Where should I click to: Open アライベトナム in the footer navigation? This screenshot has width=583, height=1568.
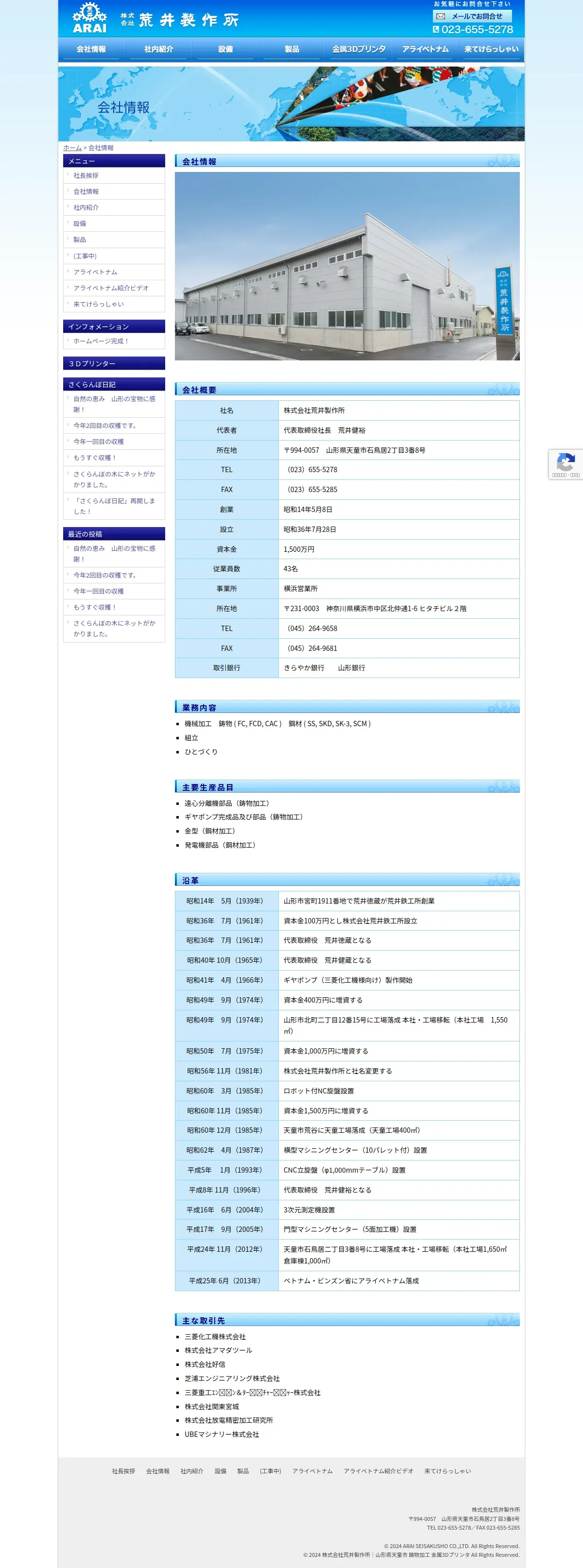[312, 1471]
